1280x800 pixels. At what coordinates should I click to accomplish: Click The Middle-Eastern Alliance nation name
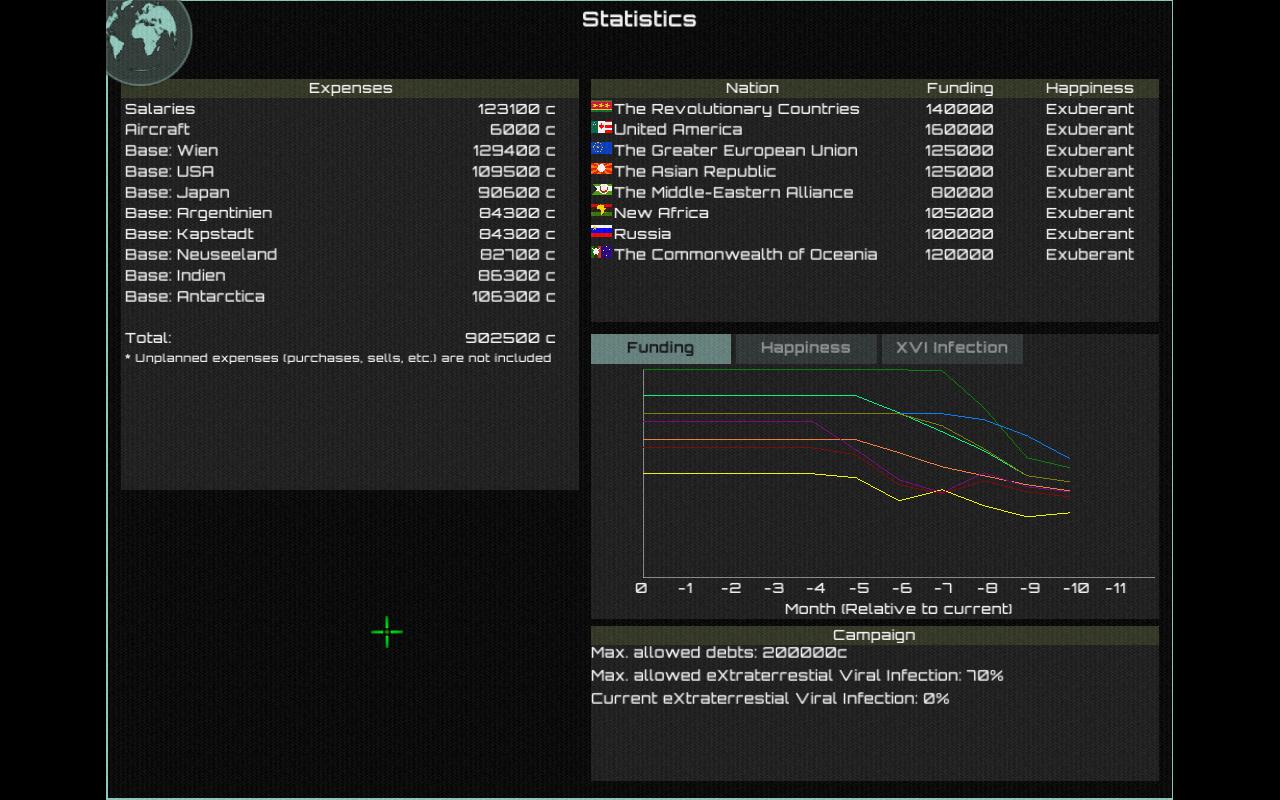(x=734, y=192)
